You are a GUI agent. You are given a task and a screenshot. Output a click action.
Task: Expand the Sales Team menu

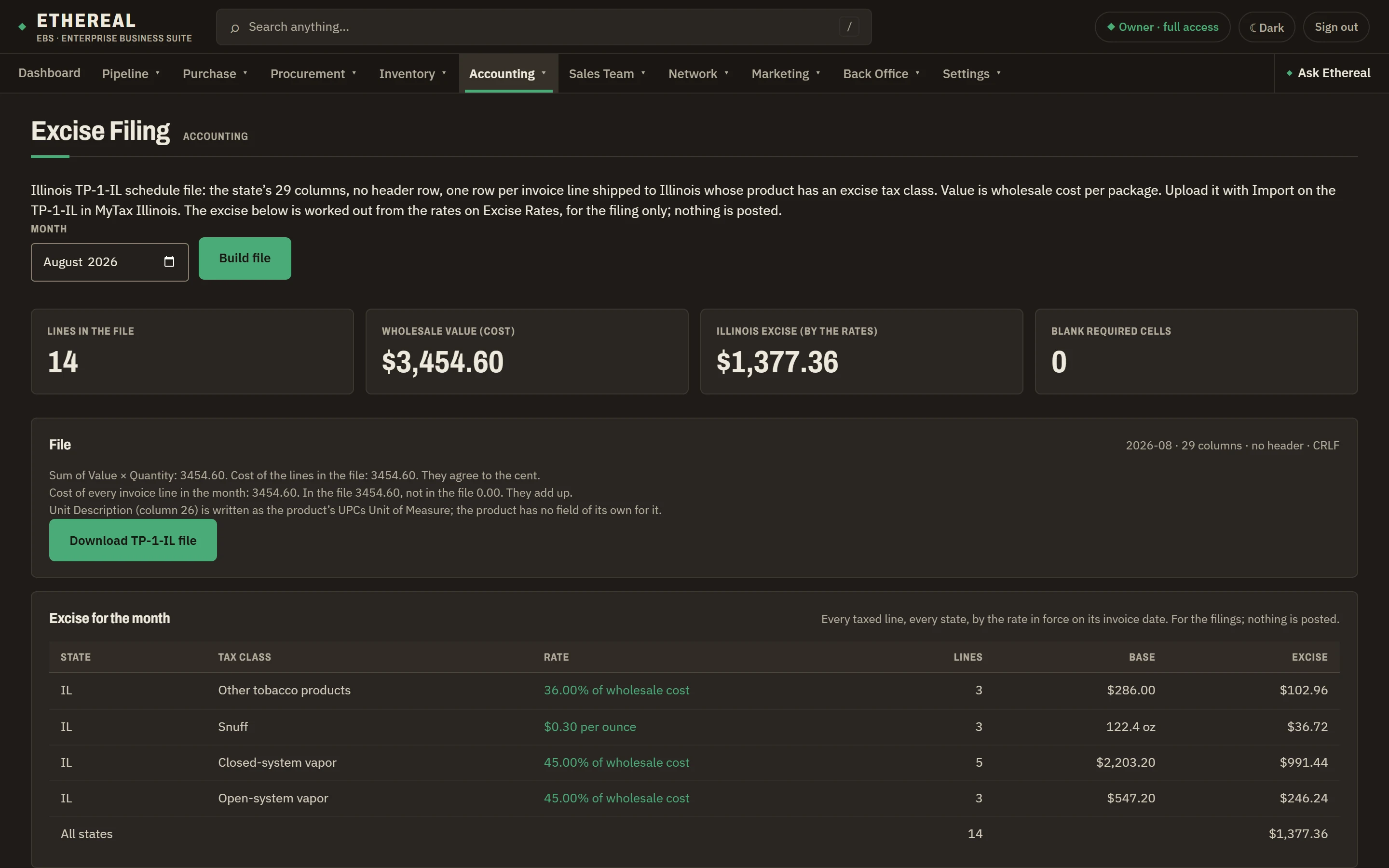607,73
